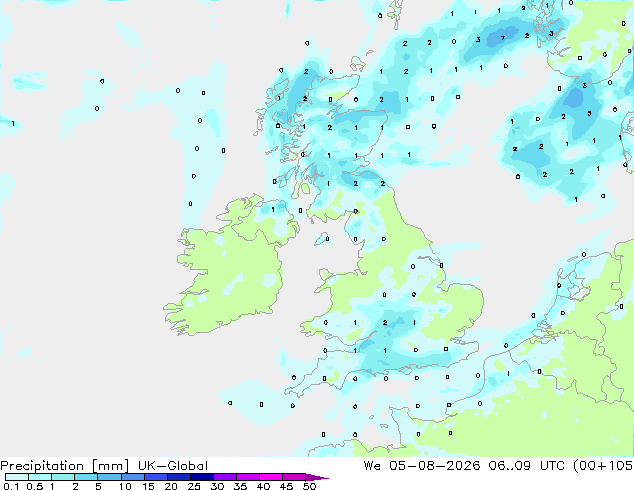The width and height of the screenshot is (634, 490).
Task: Click the 0.1–0.5 mm legend color swatch
Action: 17,477
